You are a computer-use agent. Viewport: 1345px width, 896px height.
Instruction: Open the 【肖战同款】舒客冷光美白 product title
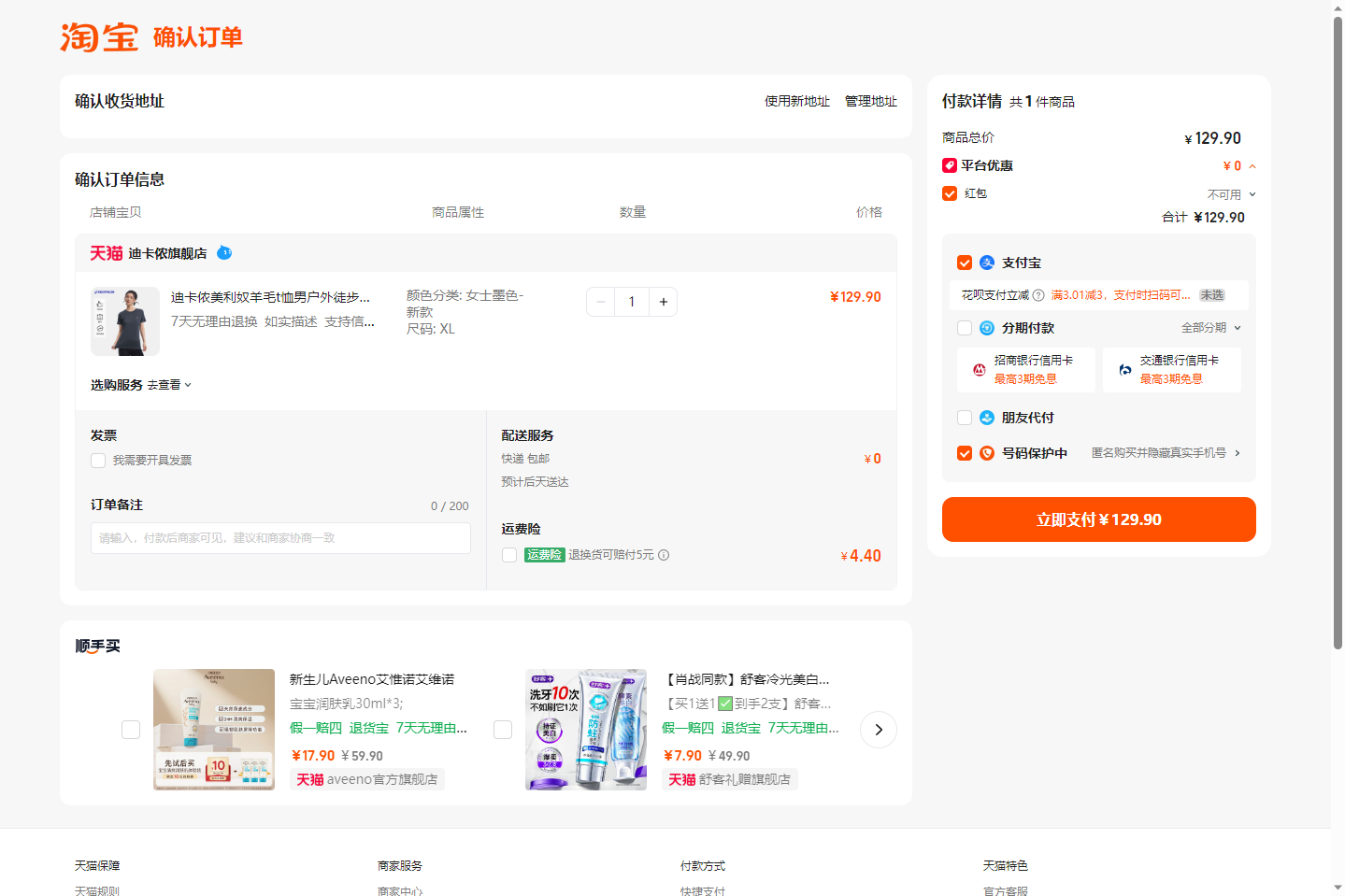(x=746, y=679)
